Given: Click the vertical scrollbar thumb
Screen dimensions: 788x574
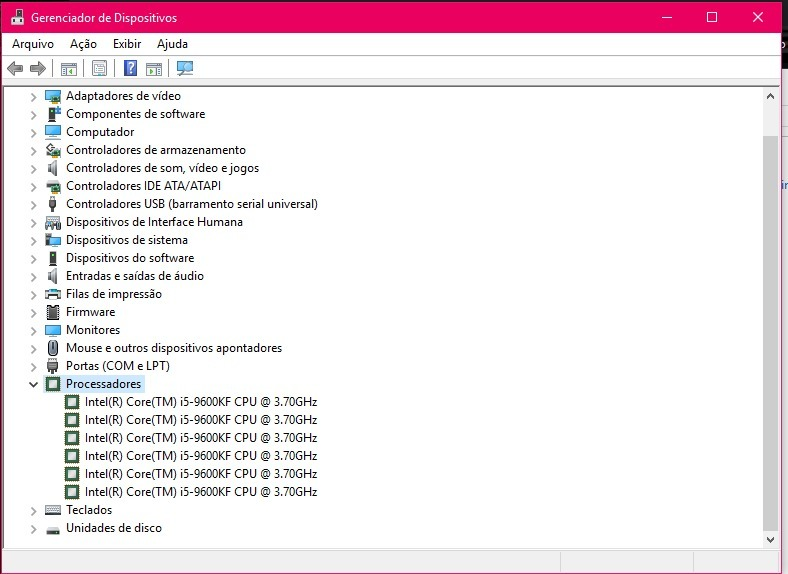Looking at the screenshot, I should [770, 333].
